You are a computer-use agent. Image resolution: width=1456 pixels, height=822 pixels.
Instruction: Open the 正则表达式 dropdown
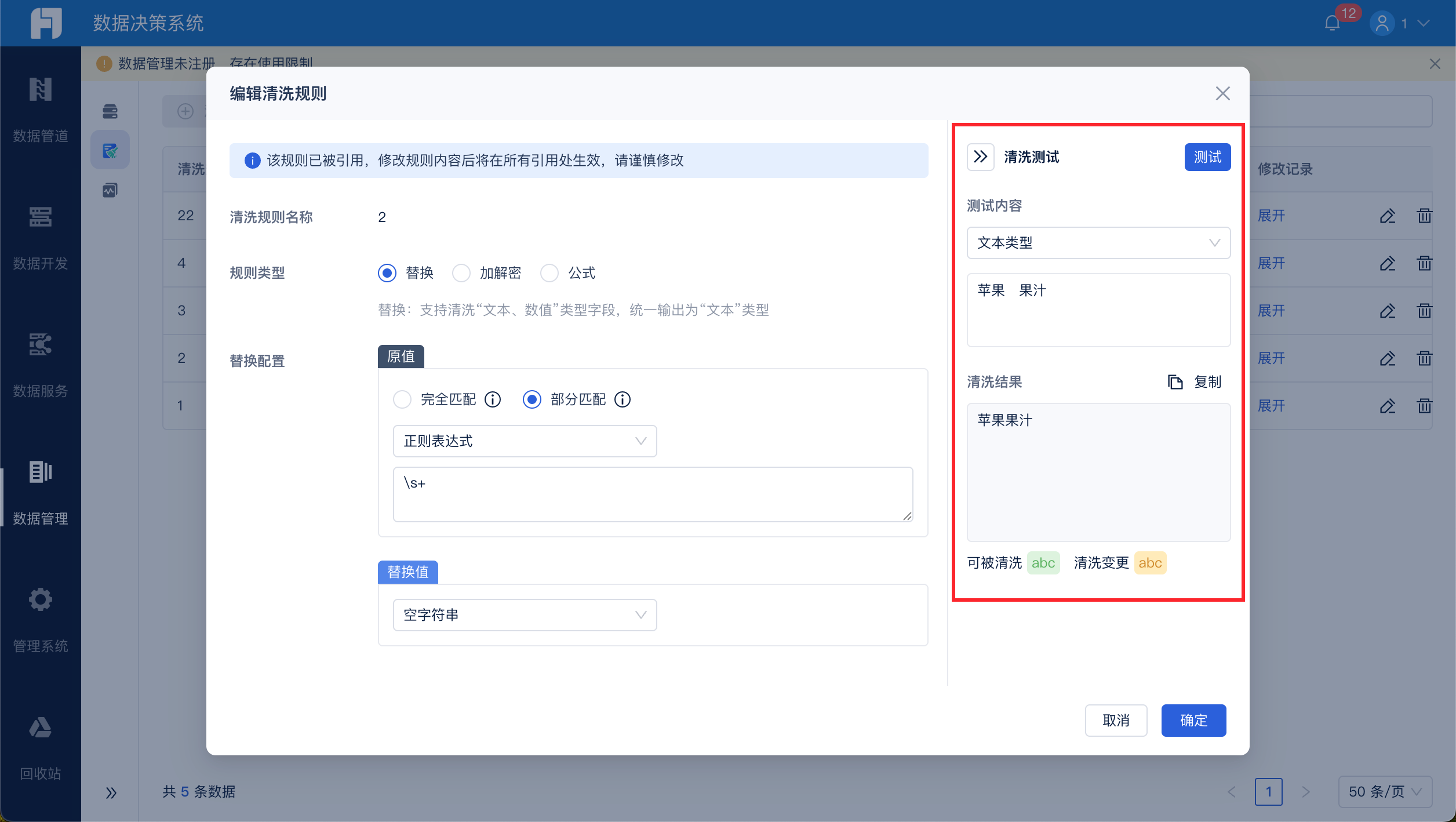point(525,441)
